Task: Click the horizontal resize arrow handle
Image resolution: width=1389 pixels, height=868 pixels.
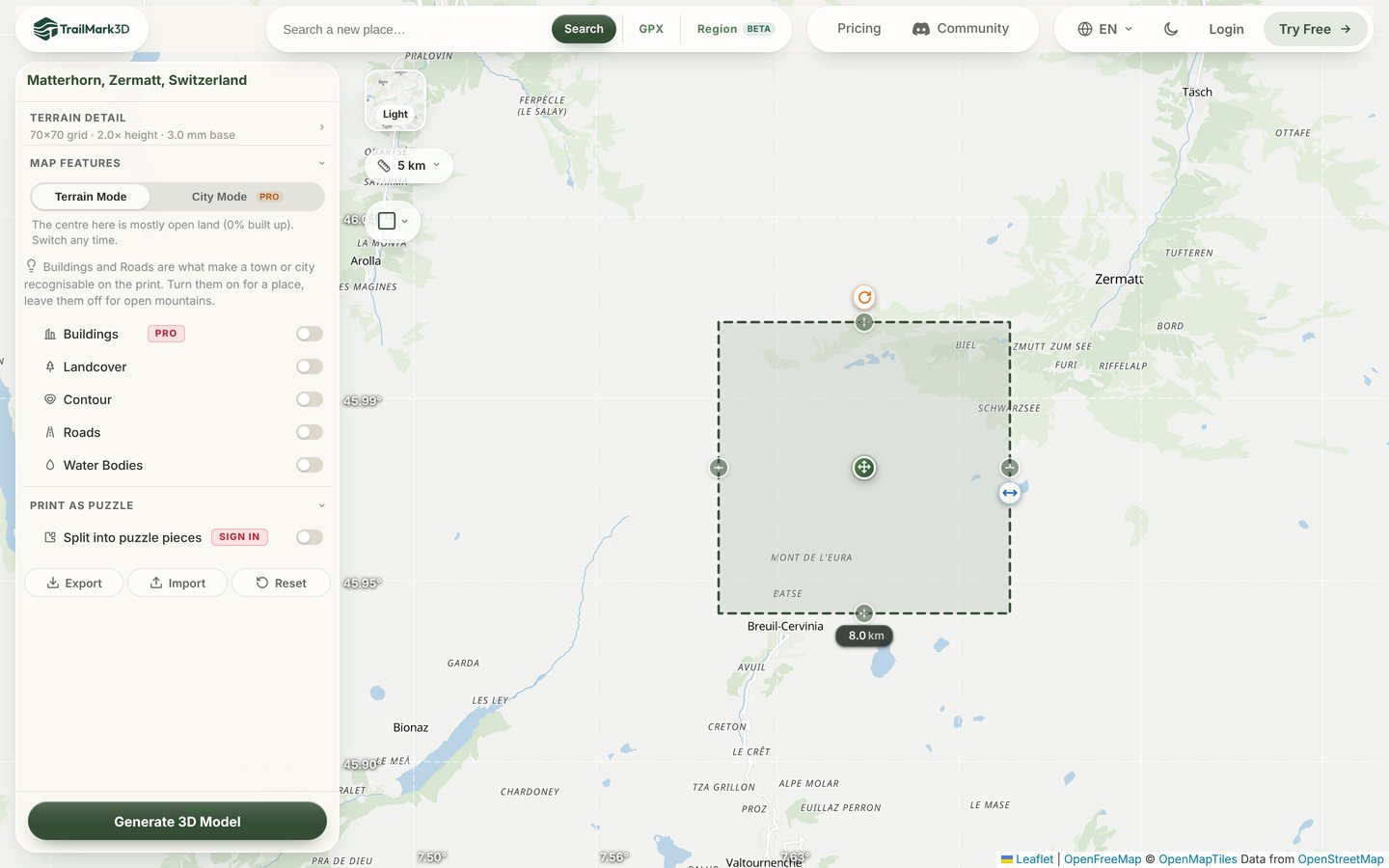Action: pyautogui.click(x=1010, y=493)
